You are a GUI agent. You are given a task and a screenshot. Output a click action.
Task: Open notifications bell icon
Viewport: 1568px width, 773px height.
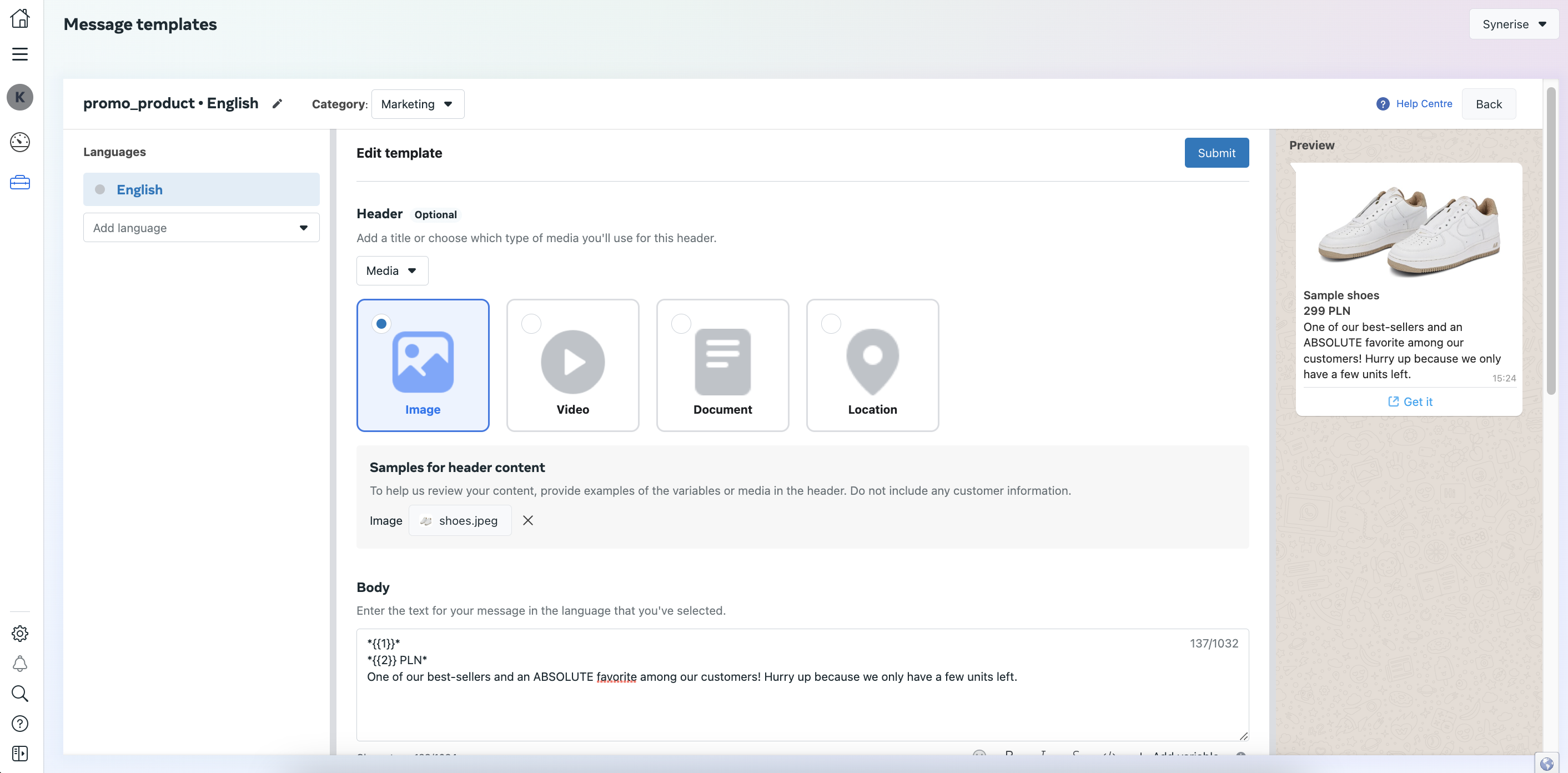tap(20, 664)
